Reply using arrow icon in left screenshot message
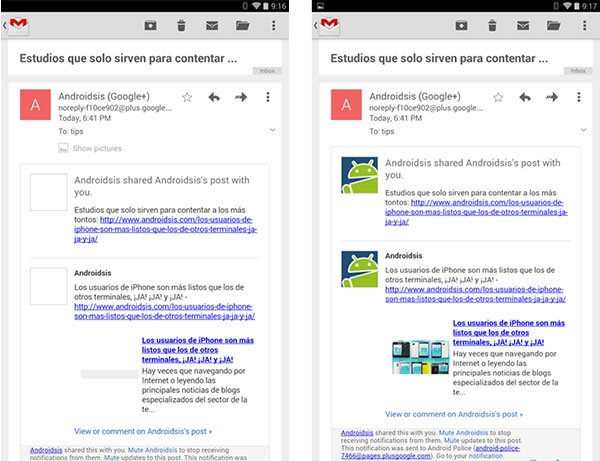600x461 pixels. click(214, 97)
